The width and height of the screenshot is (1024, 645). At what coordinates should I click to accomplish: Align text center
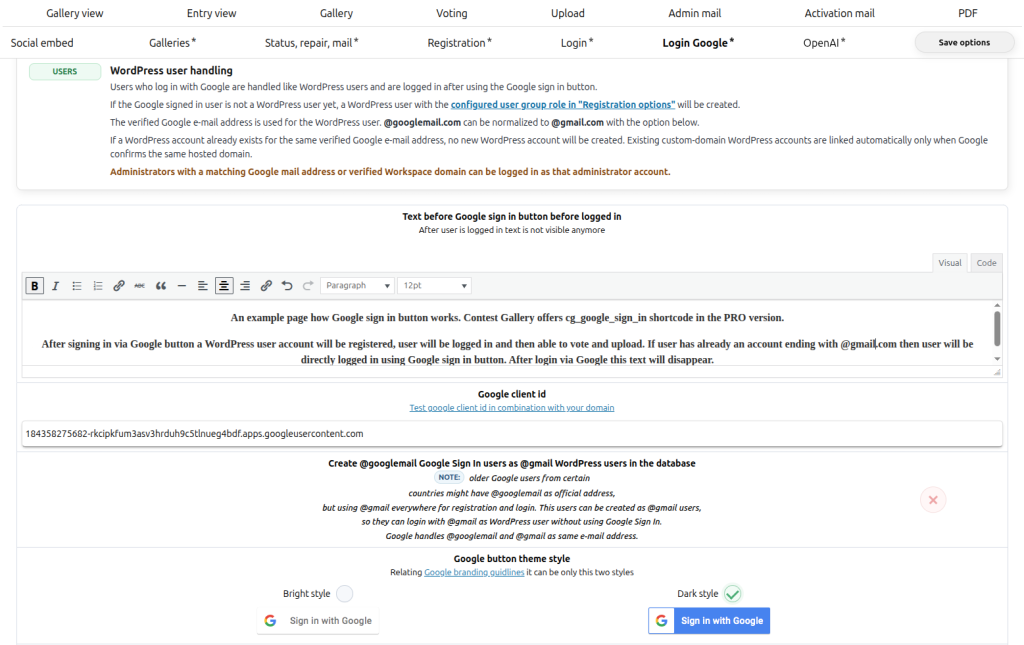(x=224, y=286)
